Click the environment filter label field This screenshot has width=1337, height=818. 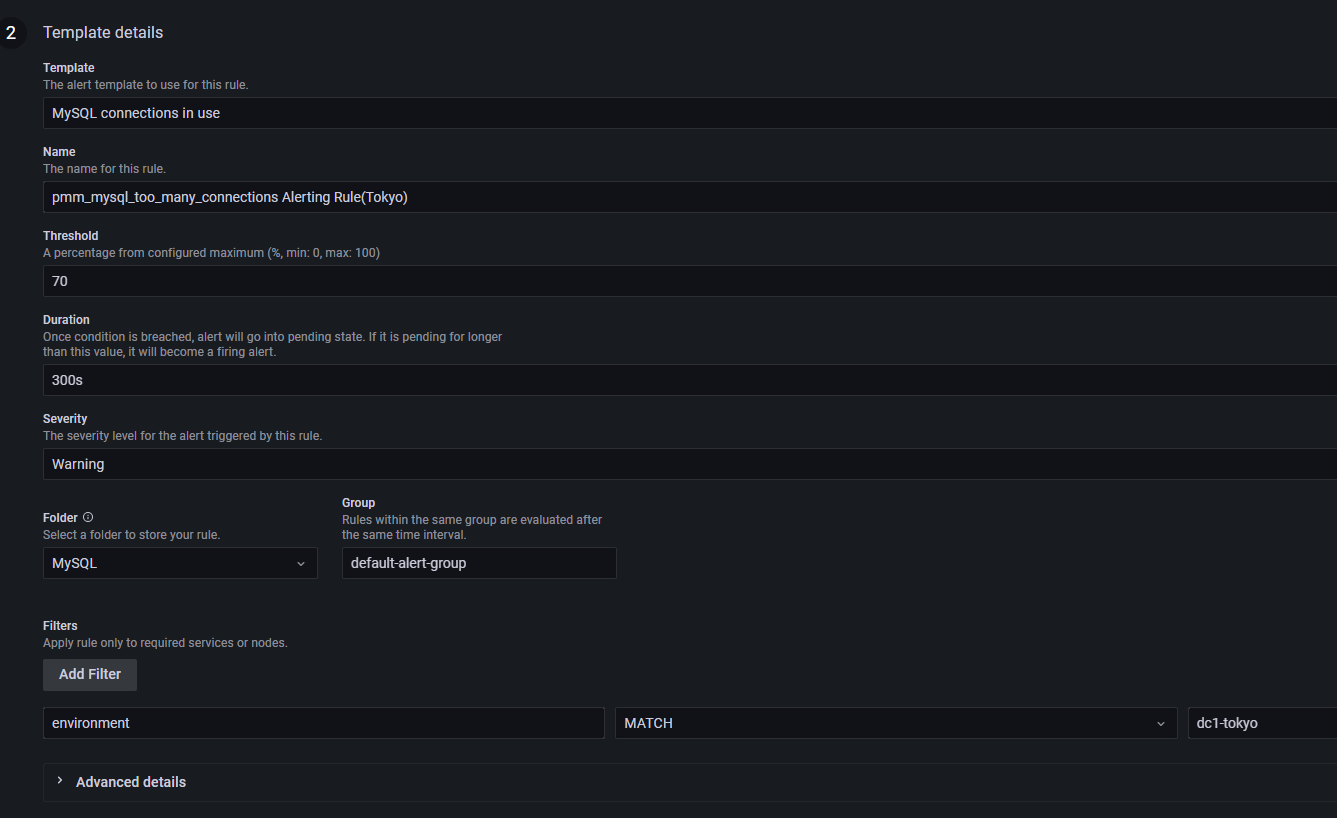pos(324,723)
